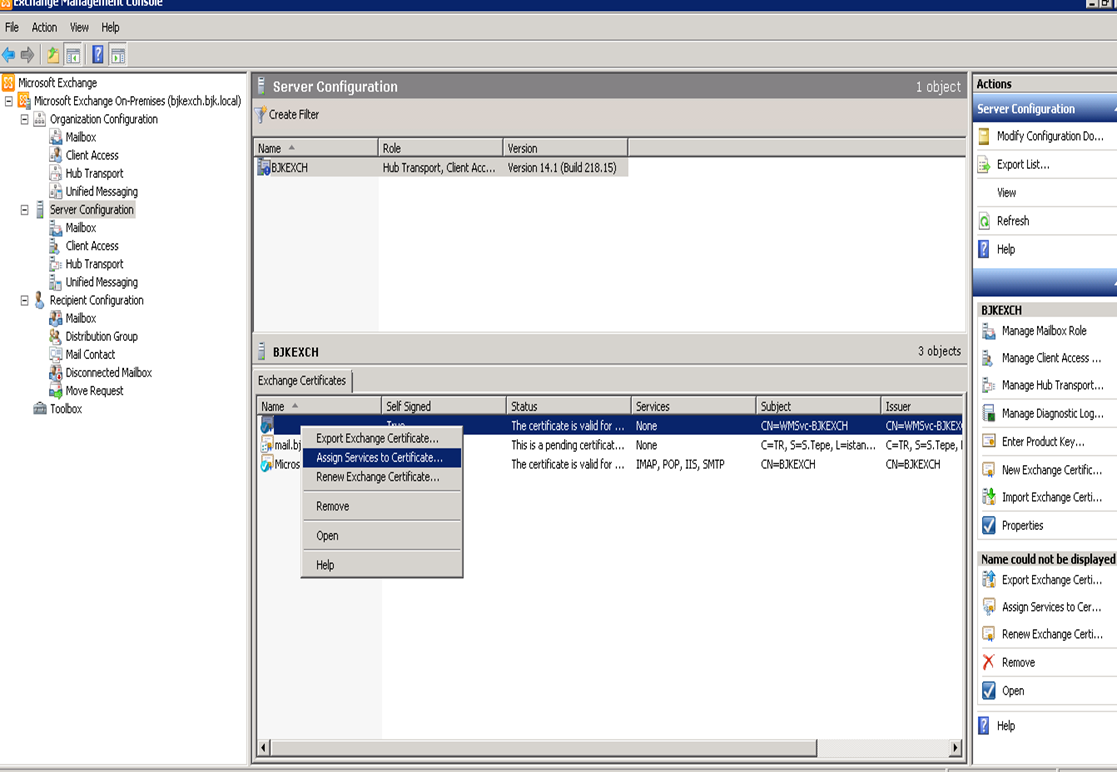
Task: Click the Modify Configuration Do... action icon
Action: 984,136
